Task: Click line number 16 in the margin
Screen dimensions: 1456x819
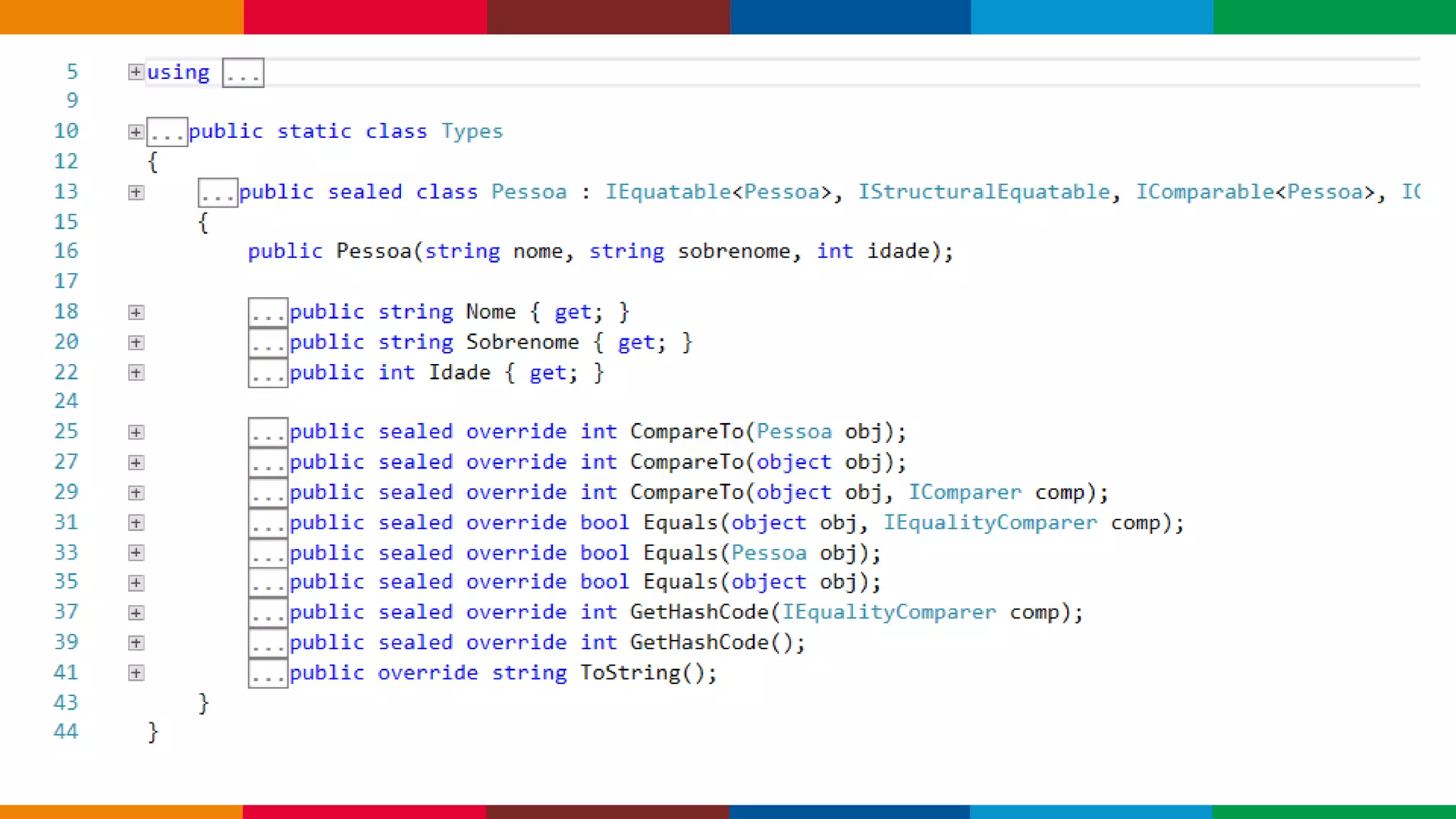Action: (x=66, y=251)
